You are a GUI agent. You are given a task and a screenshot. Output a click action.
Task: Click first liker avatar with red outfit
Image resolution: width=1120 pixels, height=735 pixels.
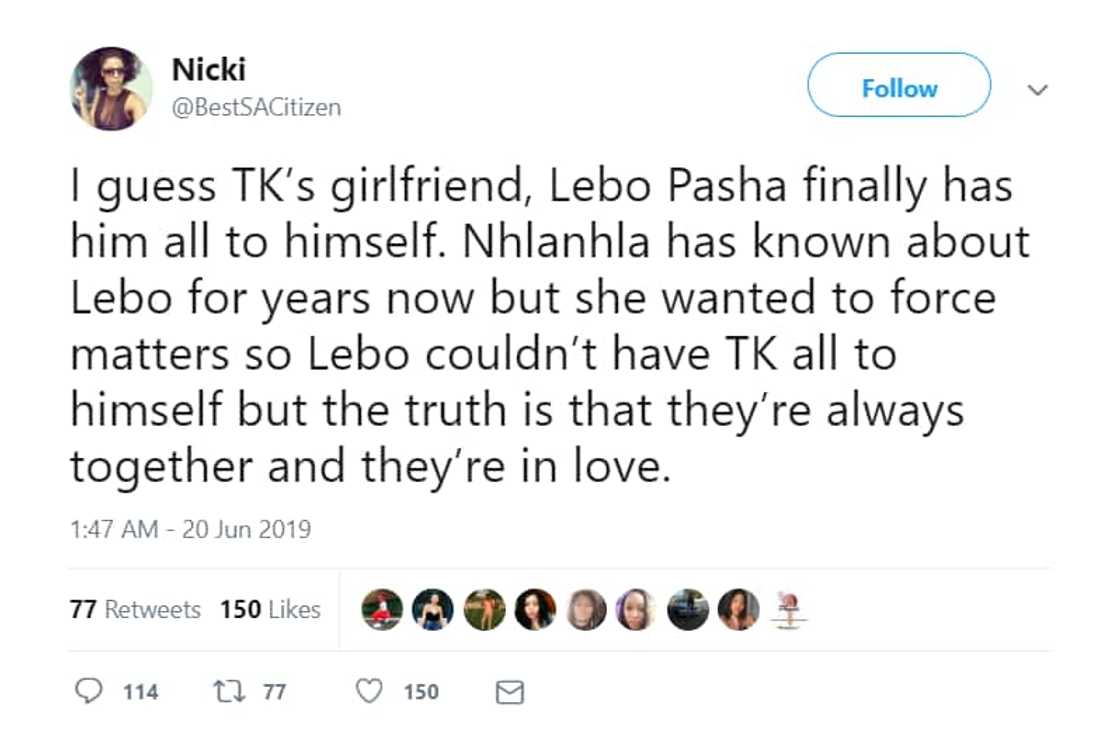[382, 609]
